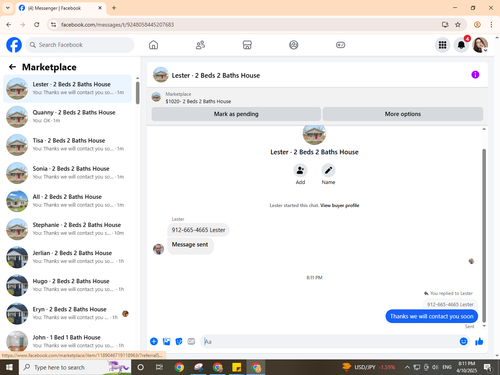
Task: Open the Hugo 2 Beds conversation
Action: pyautogui.click(x=68, y=285)
